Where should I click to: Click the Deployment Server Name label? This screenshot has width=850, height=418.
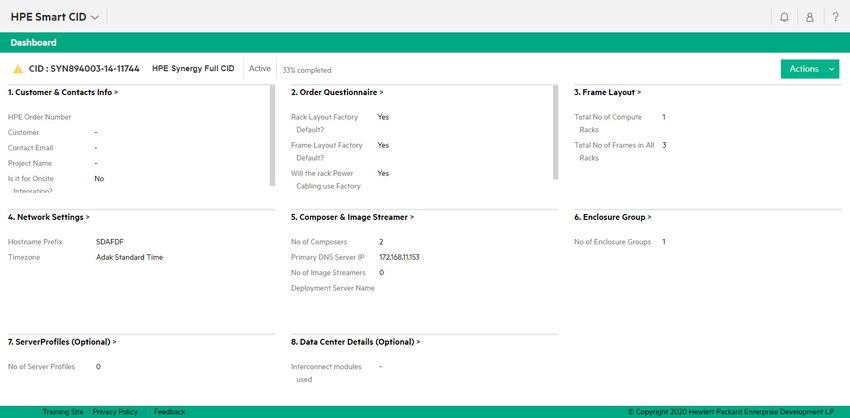[x=333, y=288]
